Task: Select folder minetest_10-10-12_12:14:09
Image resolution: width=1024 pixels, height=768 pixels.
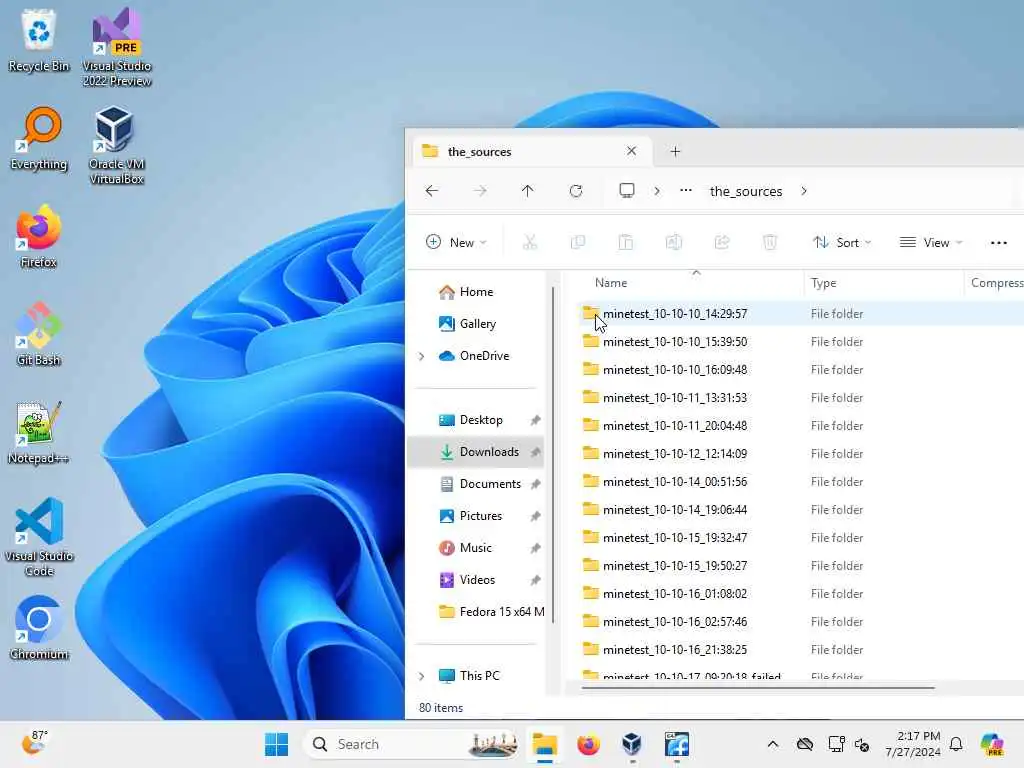Action: point(675,454)
